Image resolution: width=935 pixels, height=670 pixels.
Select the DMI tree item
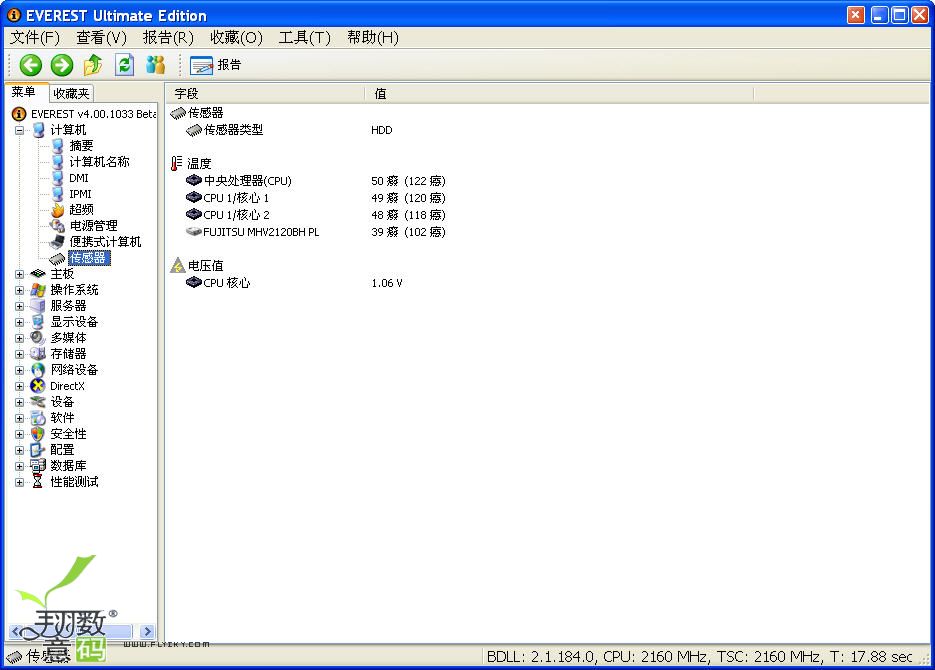79,178
